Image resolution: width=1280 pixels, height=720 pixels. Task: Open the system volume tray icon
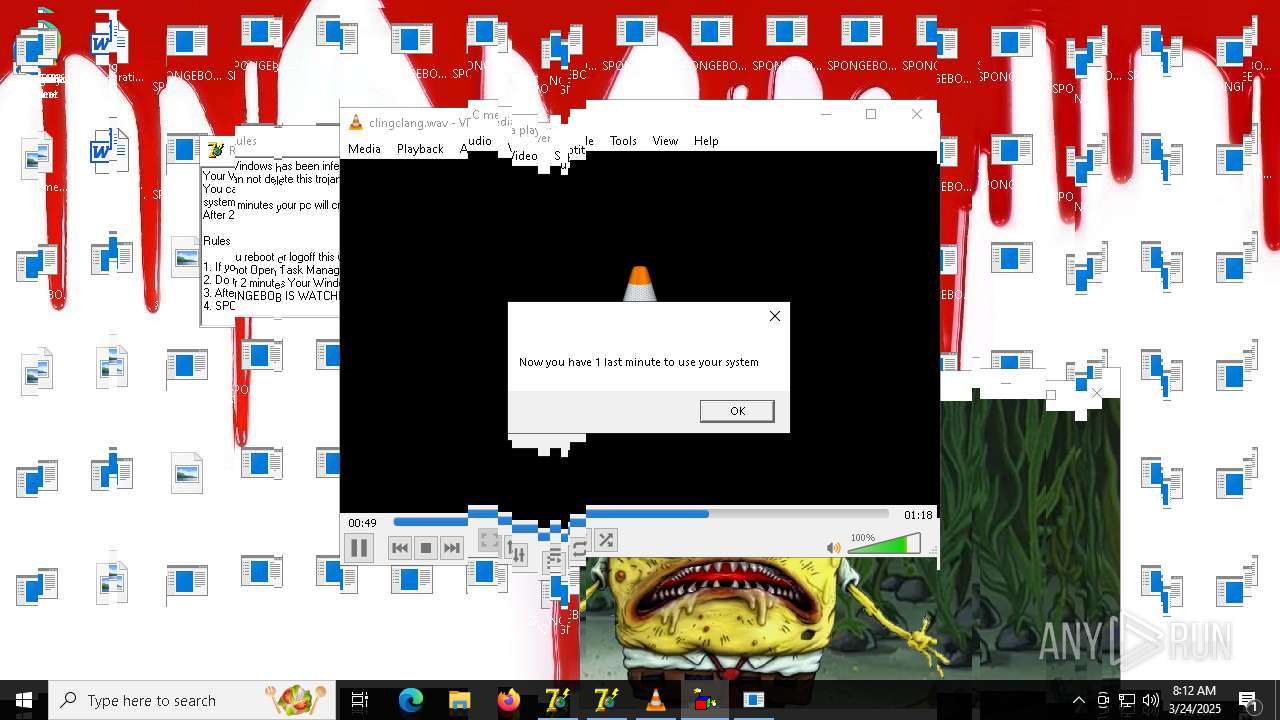(x=1151, y=700)
